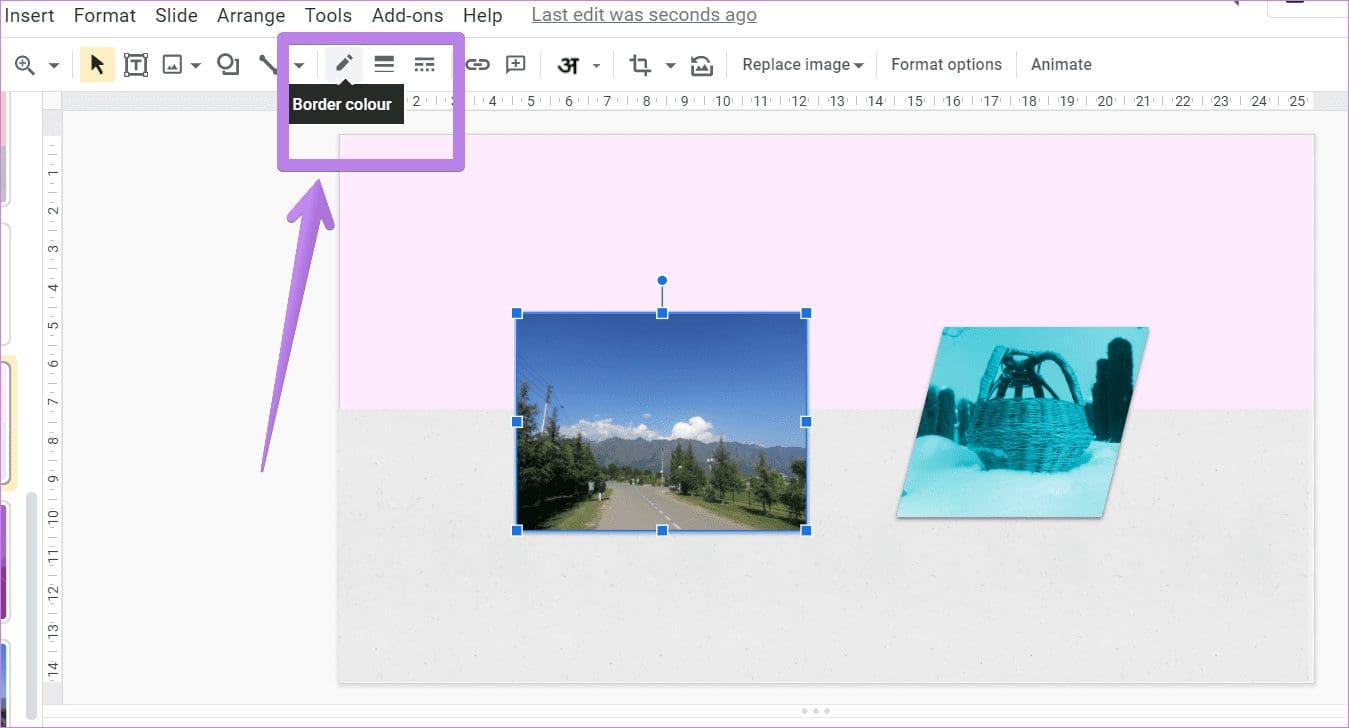The height and width of the screenshot is (728, 1349).
Task: Insert a link
Action: [x=478, y=64]
